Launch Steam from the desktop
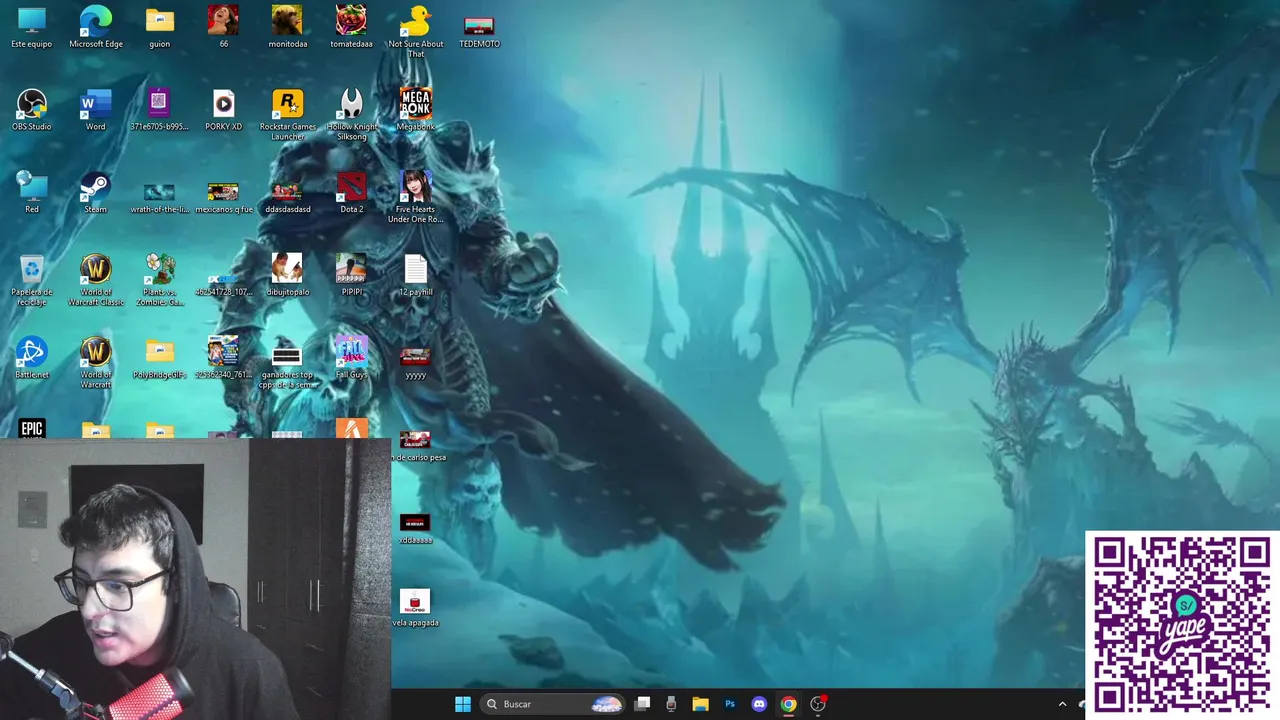 96,193
